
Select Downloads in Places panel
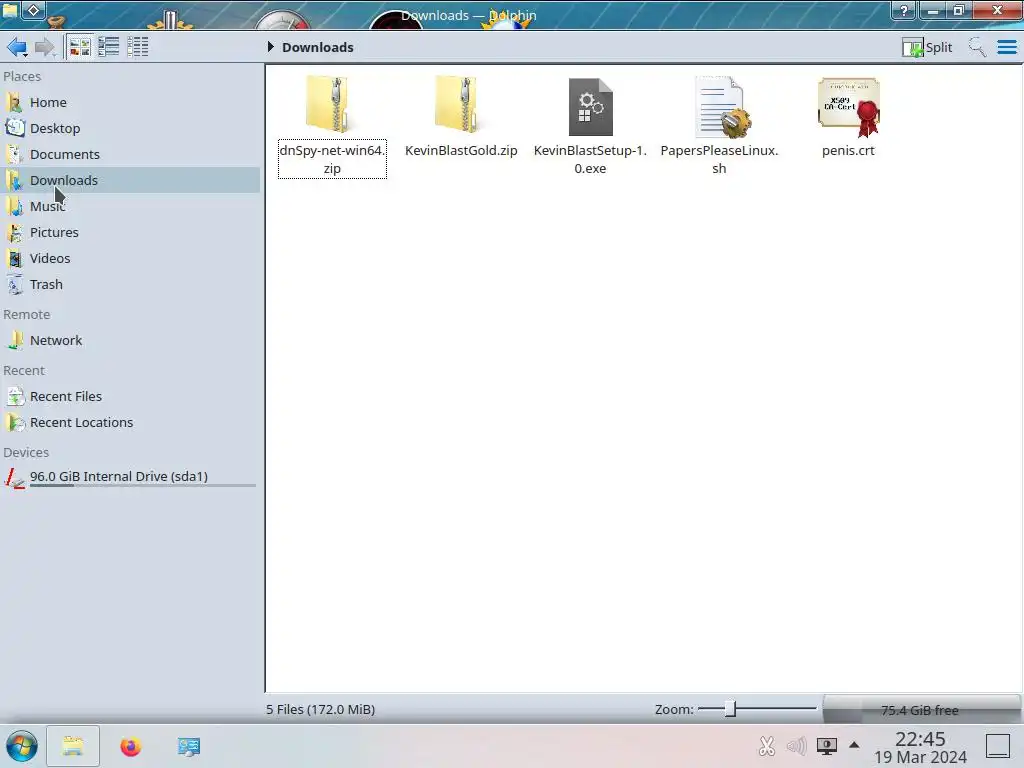point(131,180)
